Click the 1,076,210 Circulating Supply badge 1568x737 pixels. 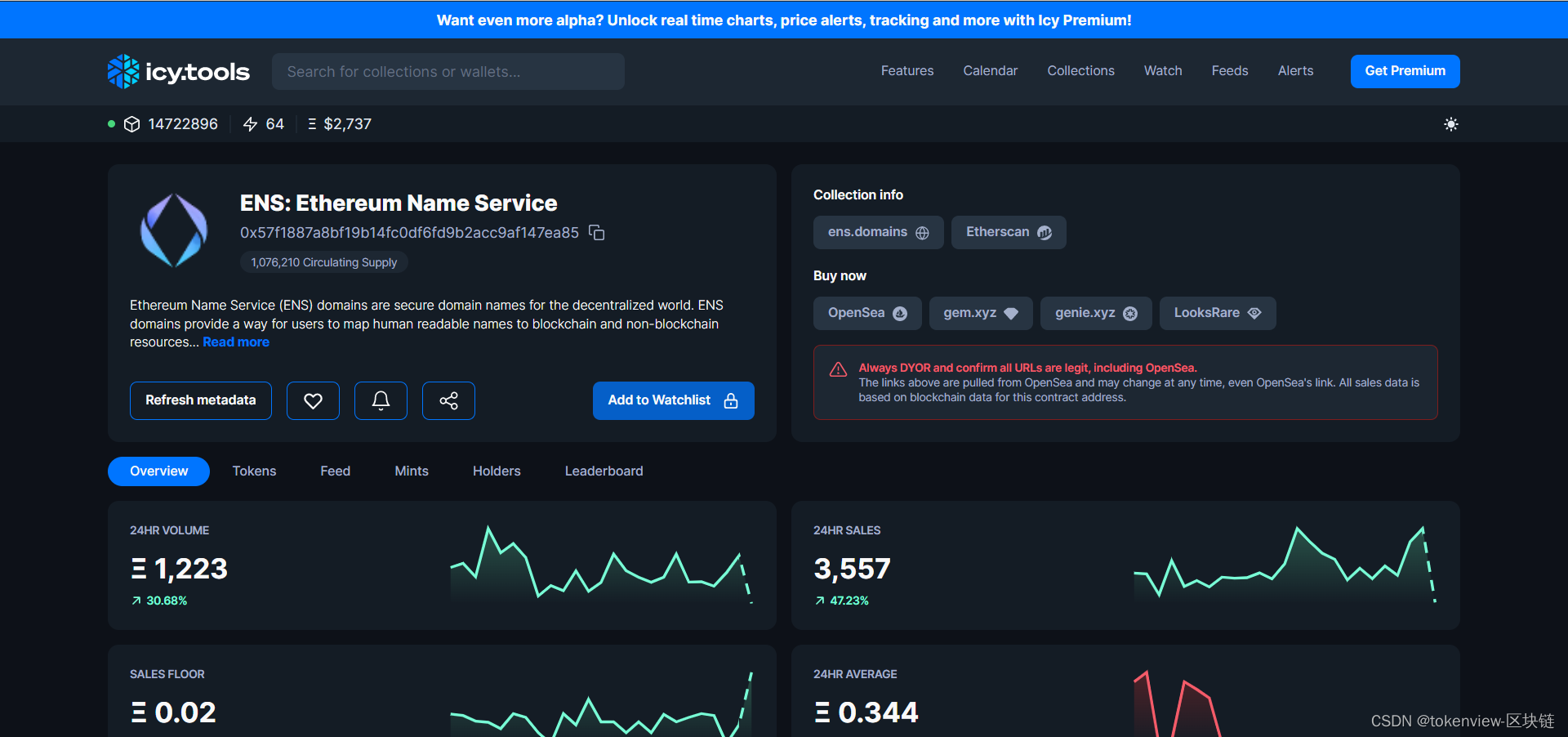tap(323, 262)
